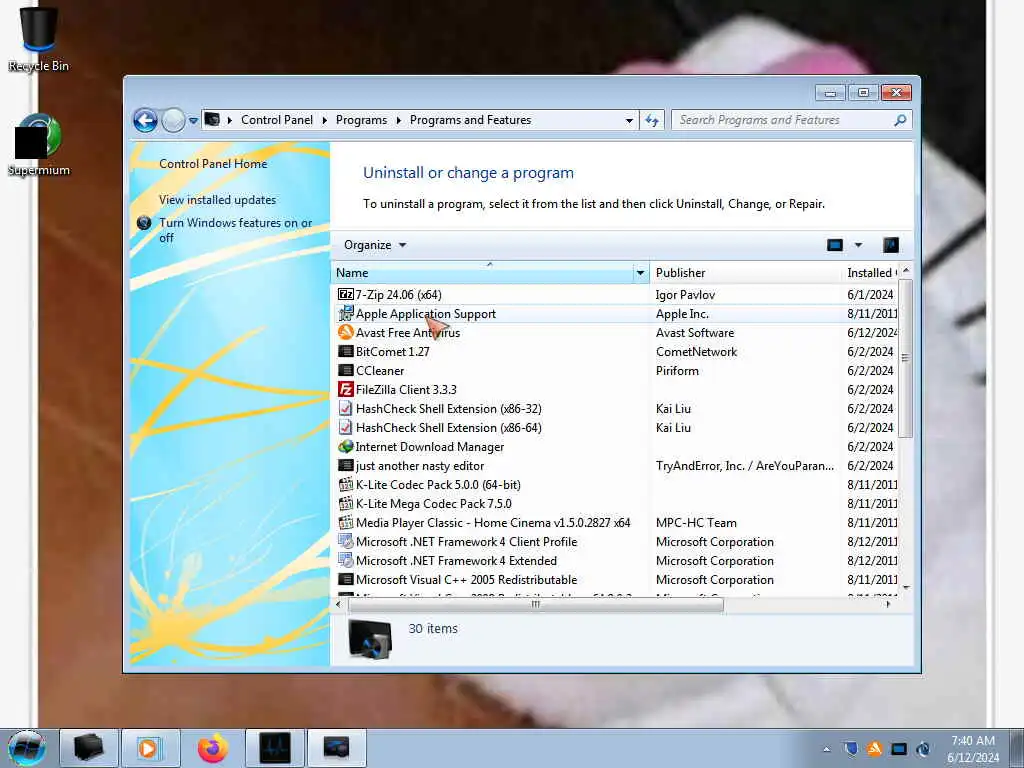Open the recent pages dropdown arrow

point(193,121)
